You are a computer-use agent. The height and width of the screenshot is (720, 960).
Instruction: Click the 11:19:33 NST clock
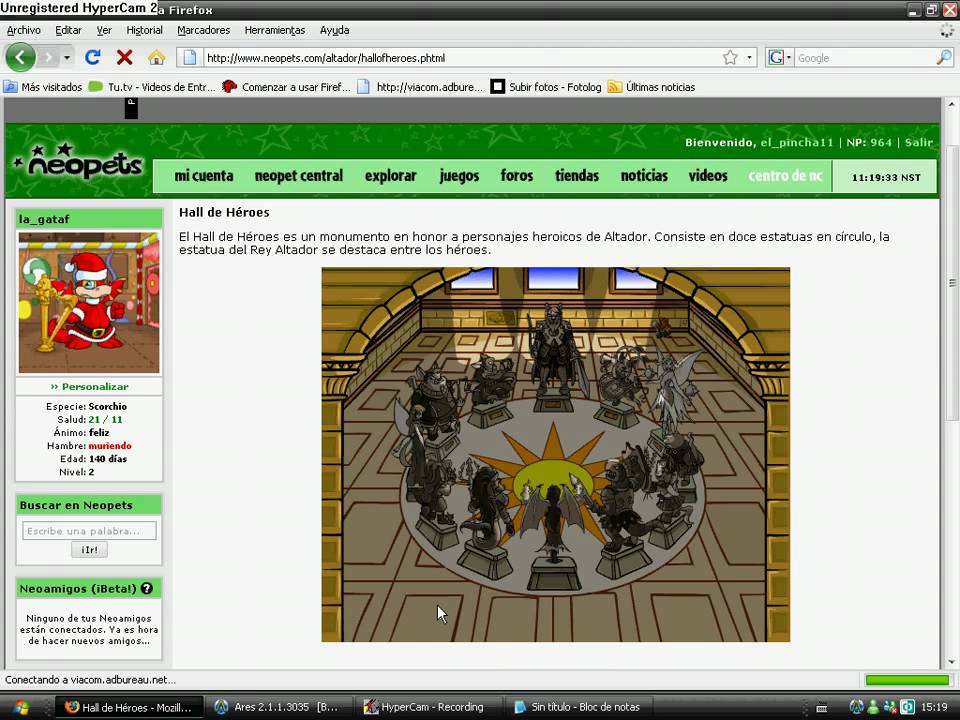(886, 178)
